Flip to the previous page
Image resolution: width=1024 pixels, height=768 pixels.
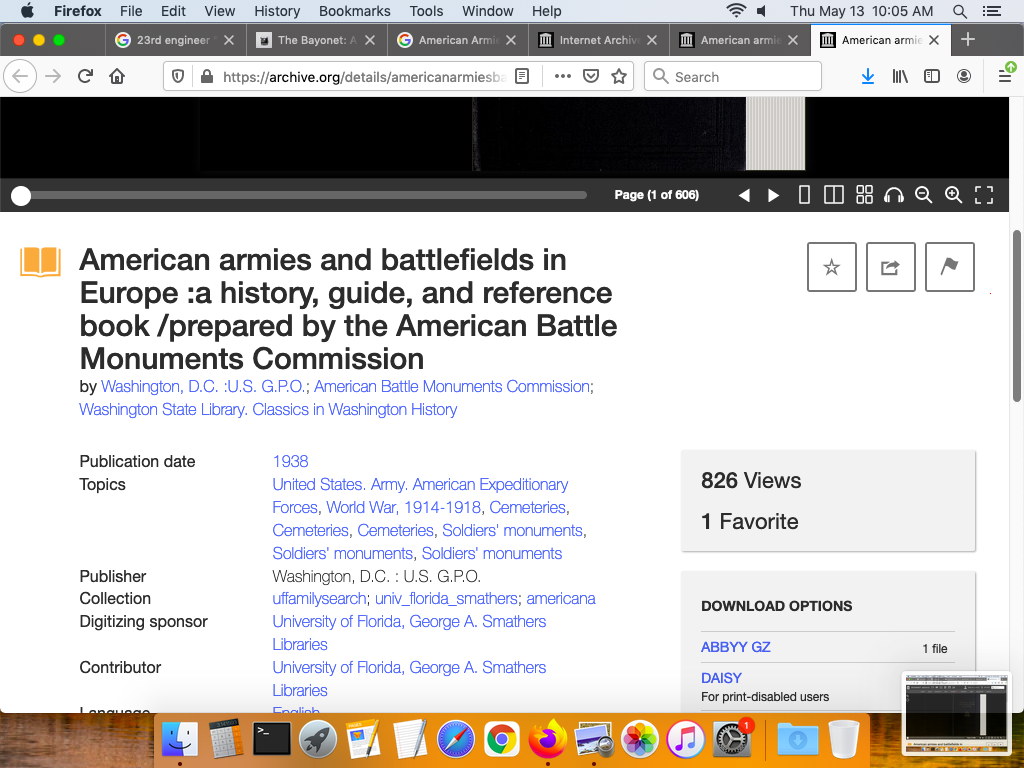point(744,195)
